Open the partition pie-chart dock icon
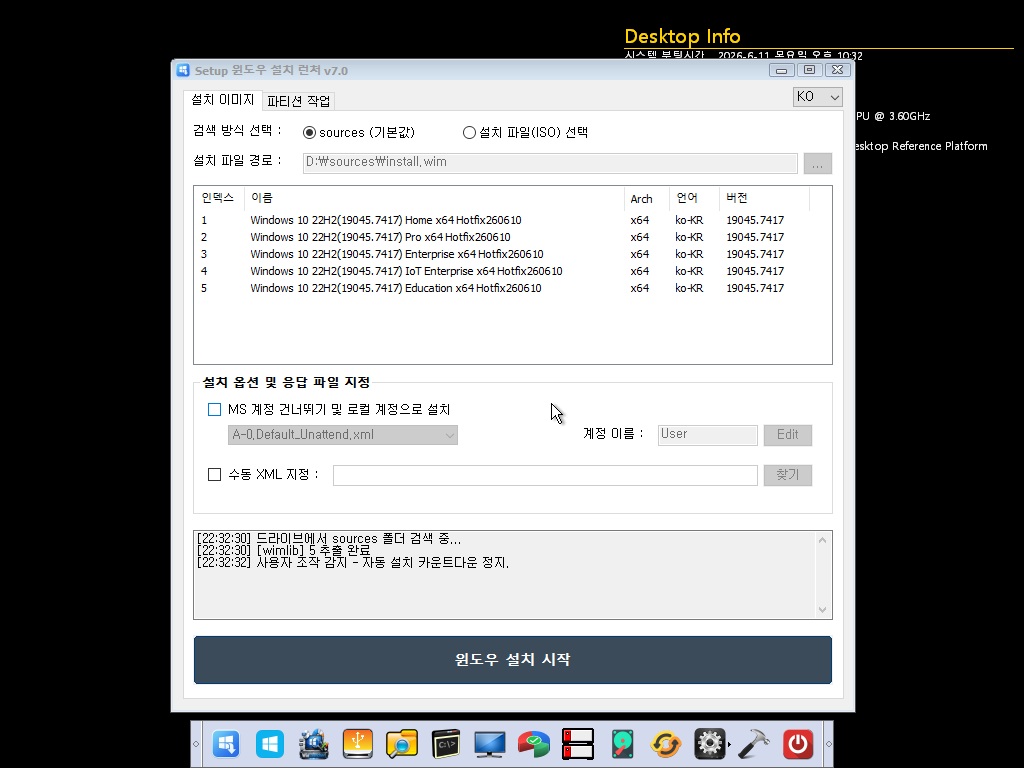Screen dimensions: 1024x768 tap(534, 744)
